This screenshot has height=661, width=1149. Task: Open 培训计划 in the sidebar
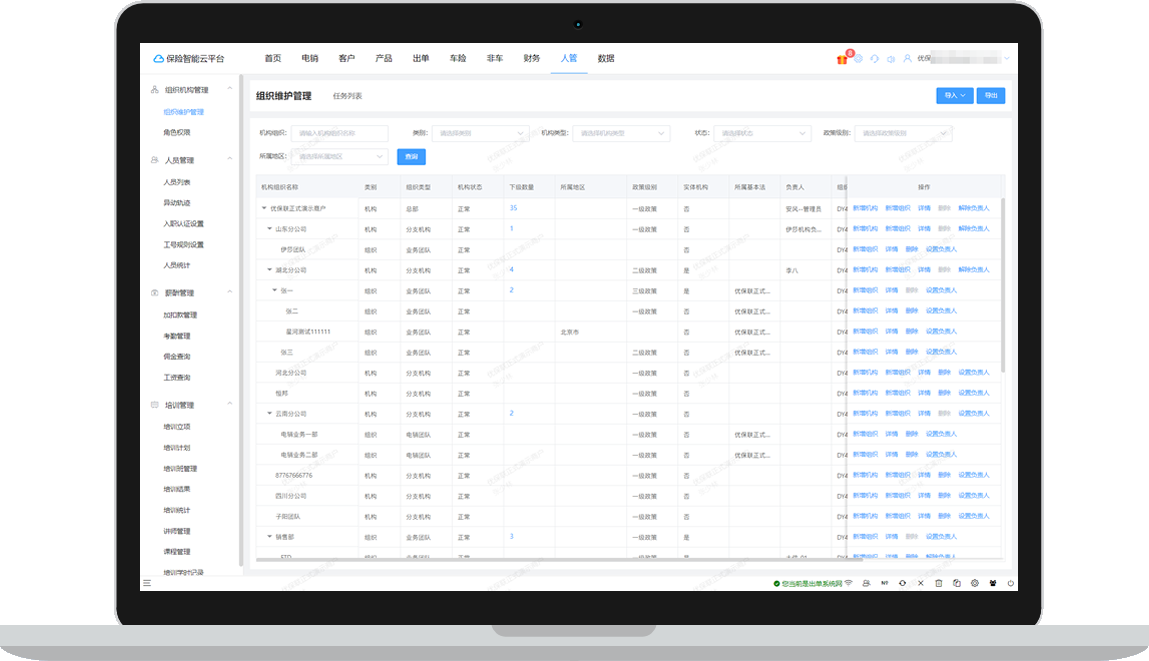click(177, 448)
